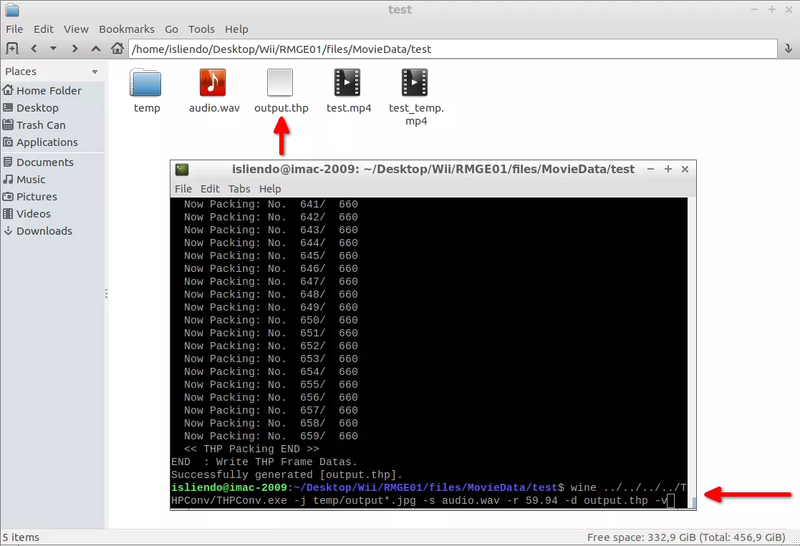Open the history dropdown arrow in toolbar

[55, 48]
